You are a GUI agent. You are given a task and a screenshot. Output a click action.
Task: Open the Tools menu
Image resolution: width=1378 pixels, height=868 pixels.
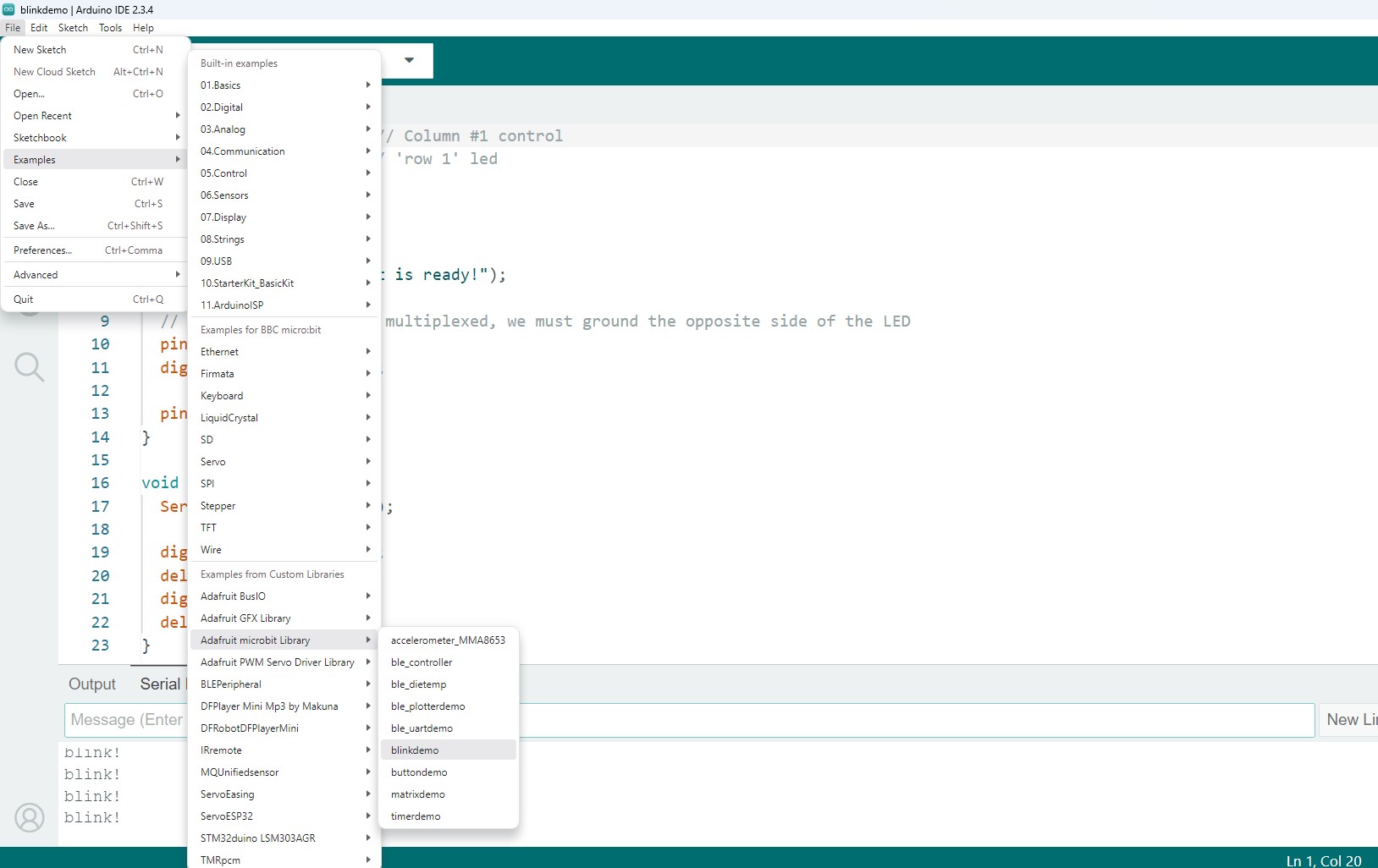click(x=110, y=28)
